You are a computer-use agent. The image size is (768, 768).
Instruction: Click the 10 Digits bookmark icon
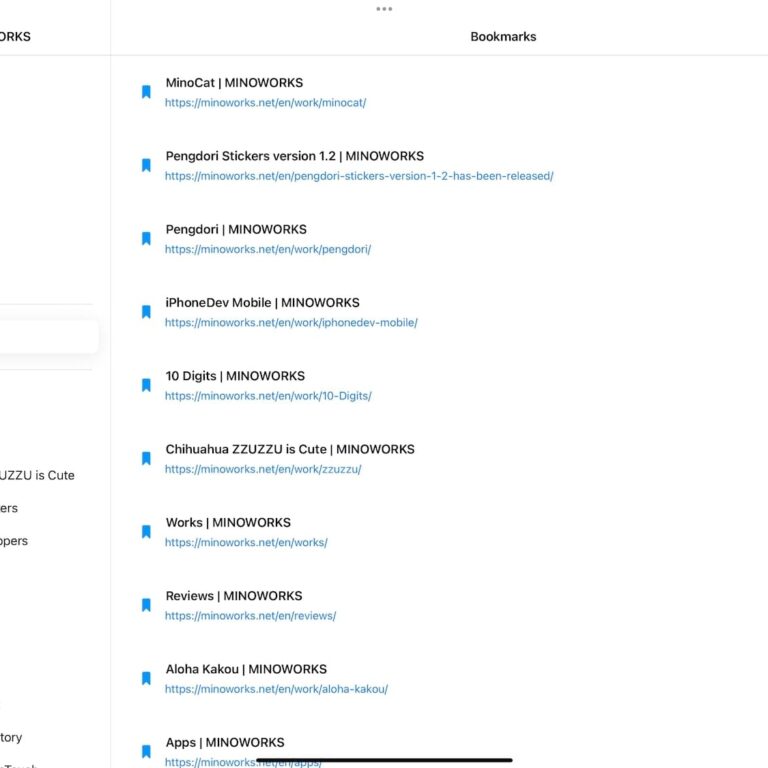pyautogui.click(x=146, y=385)
